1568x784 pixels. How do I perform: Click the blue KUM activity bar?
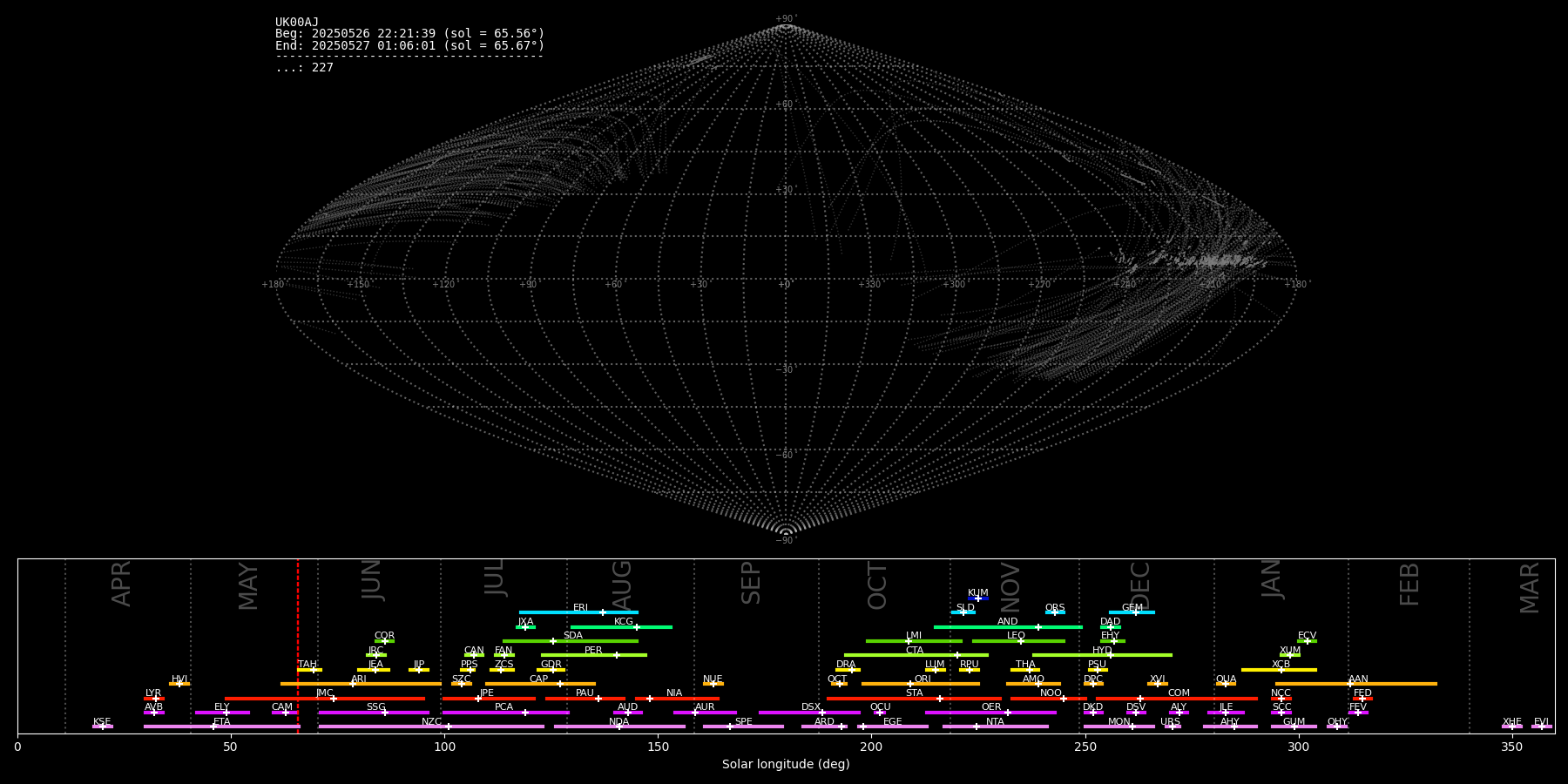click(x=978, y=598)
